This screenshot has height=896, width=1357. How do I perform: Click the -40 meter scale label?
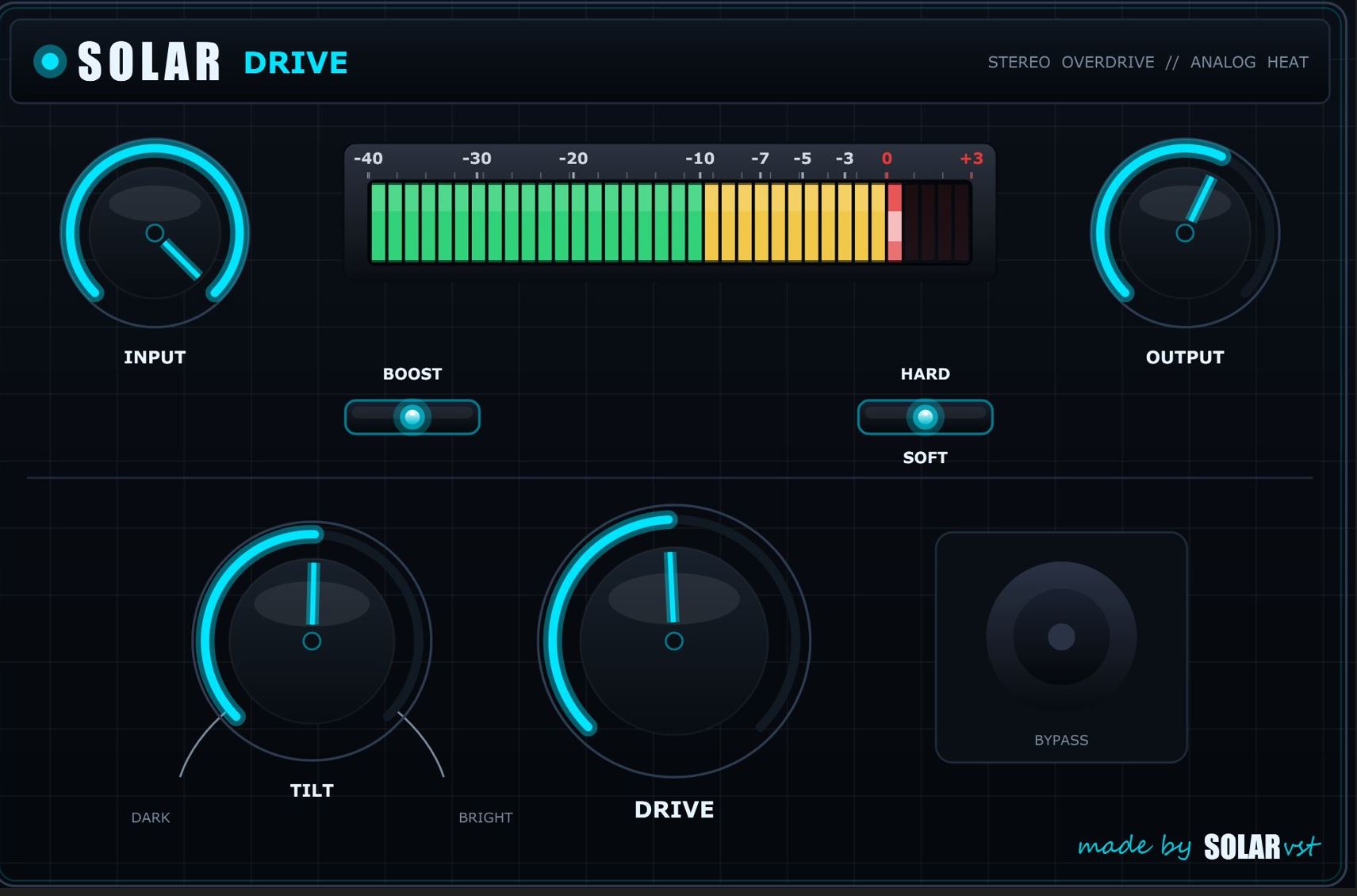(368, 158)
